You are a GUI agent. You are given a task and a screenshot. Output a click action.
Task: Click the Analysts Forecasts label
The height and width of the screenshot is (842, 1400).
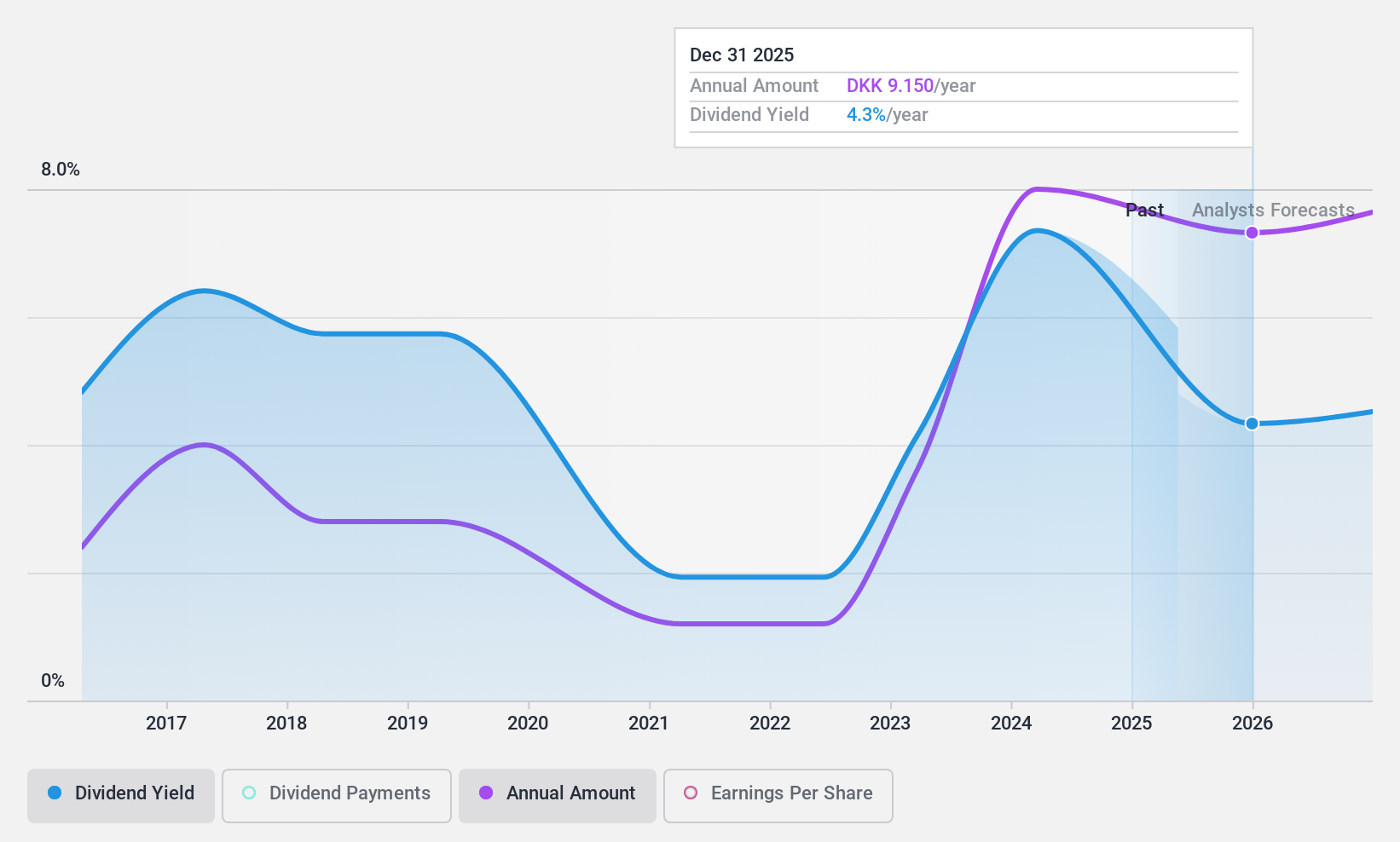click(1273, 210)
